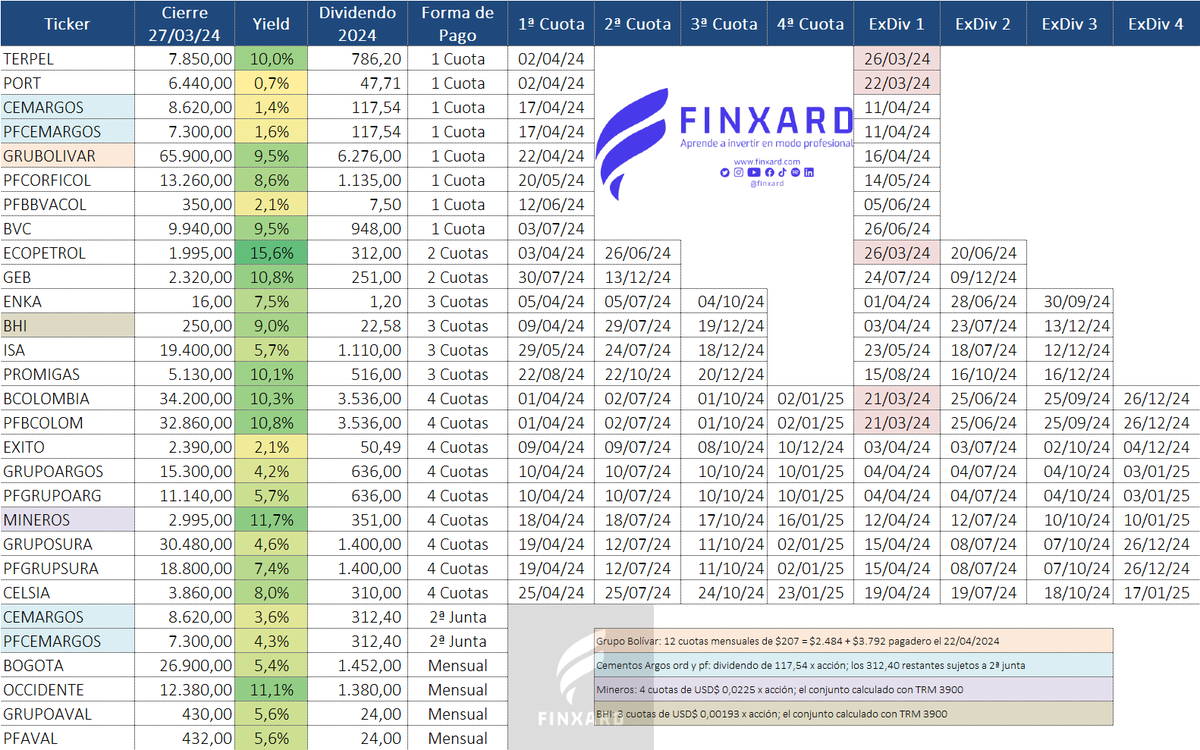Click PORT's ExDiv 1 date 22/03/24
The width and height of the screenshot is (1200, 750).
897,83
